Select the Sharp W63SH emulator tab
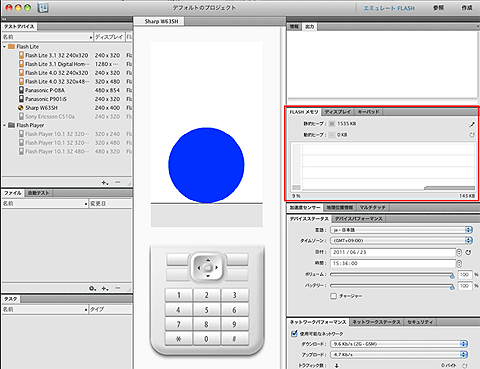The height and width of the screenshot is (369, 480). coord(159,21)
